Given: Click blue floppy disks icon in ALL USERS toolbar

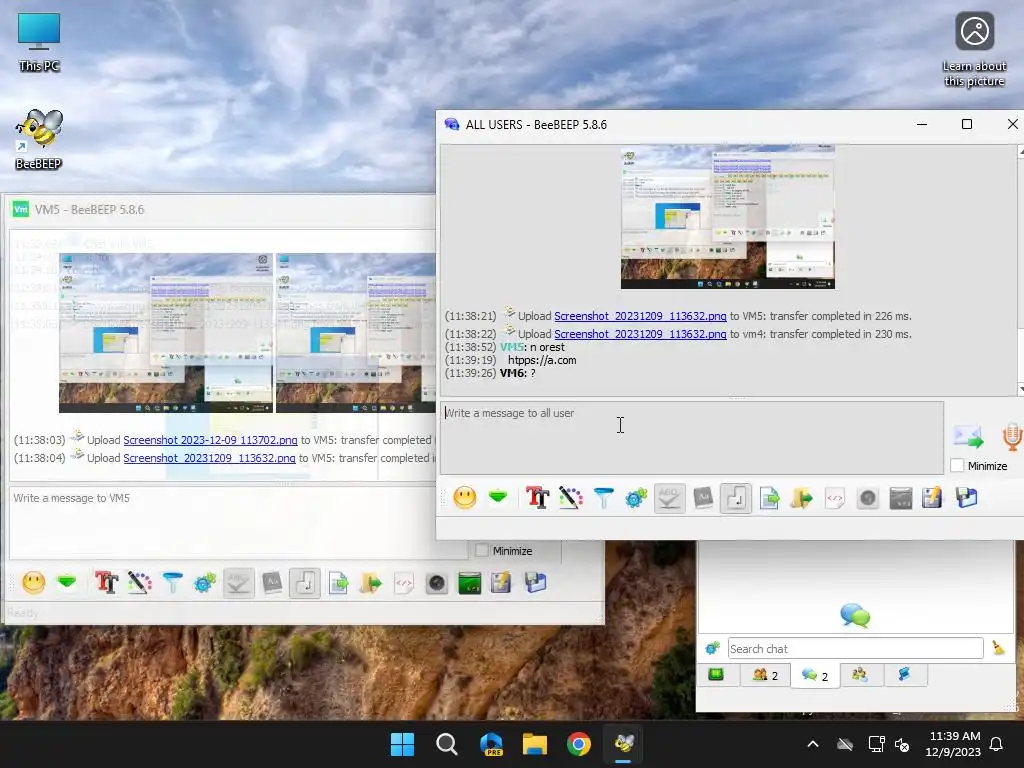Looking at the screenshot, I should [967, 498].
